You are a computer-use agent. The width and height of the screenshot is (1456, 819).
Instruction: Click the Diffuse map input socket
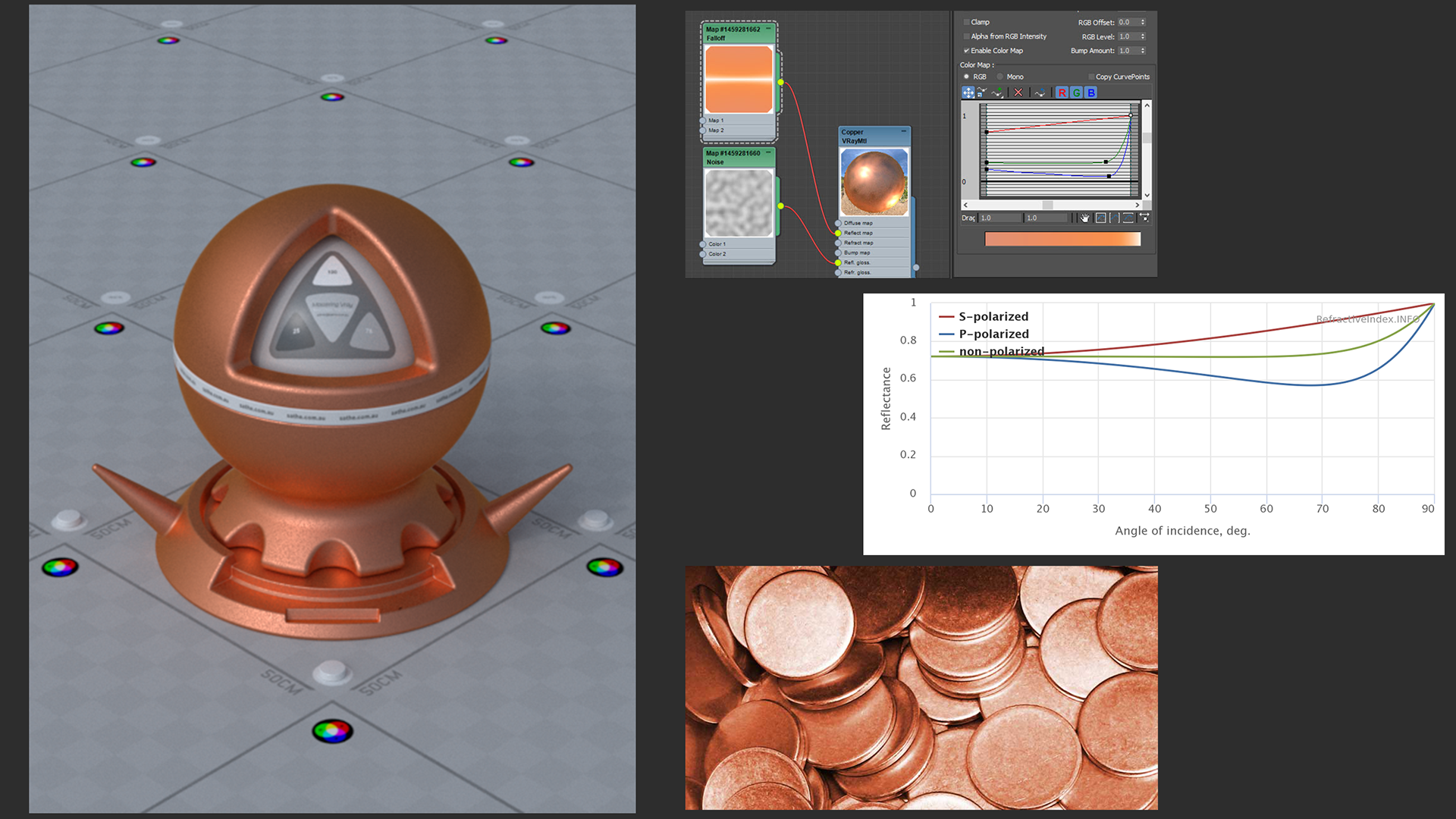click(838, 223)
